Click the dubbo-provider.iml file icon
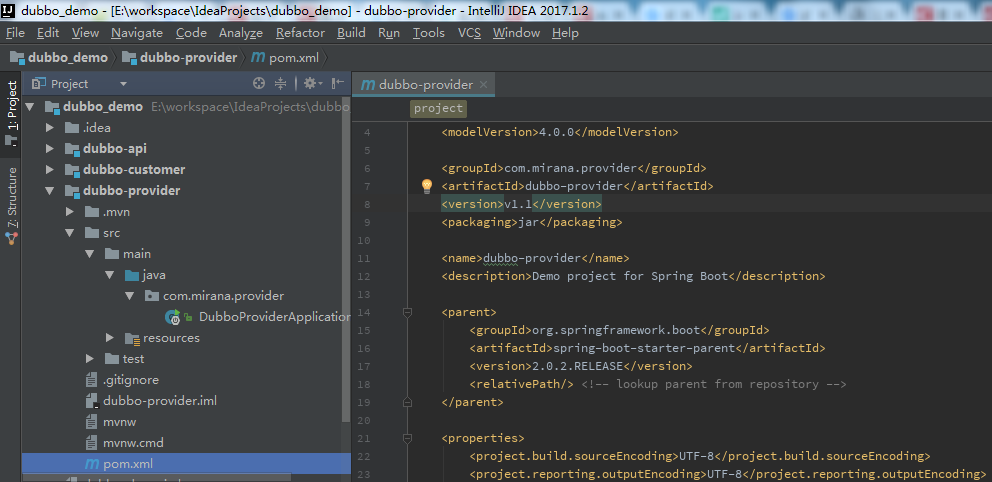The image size is (992, 482). point(92,401)
